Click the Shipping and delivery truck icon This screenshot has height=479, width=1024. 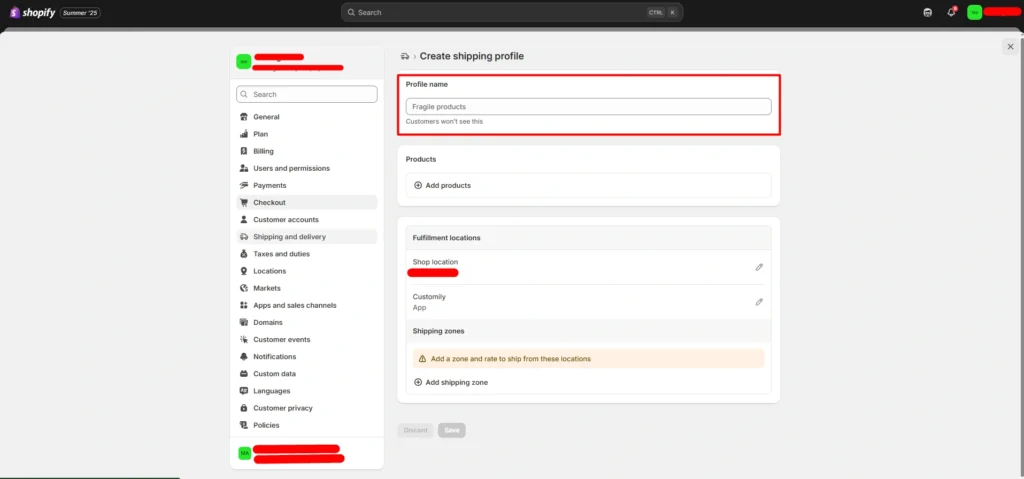pyautogui.click(x=244, y=237)
